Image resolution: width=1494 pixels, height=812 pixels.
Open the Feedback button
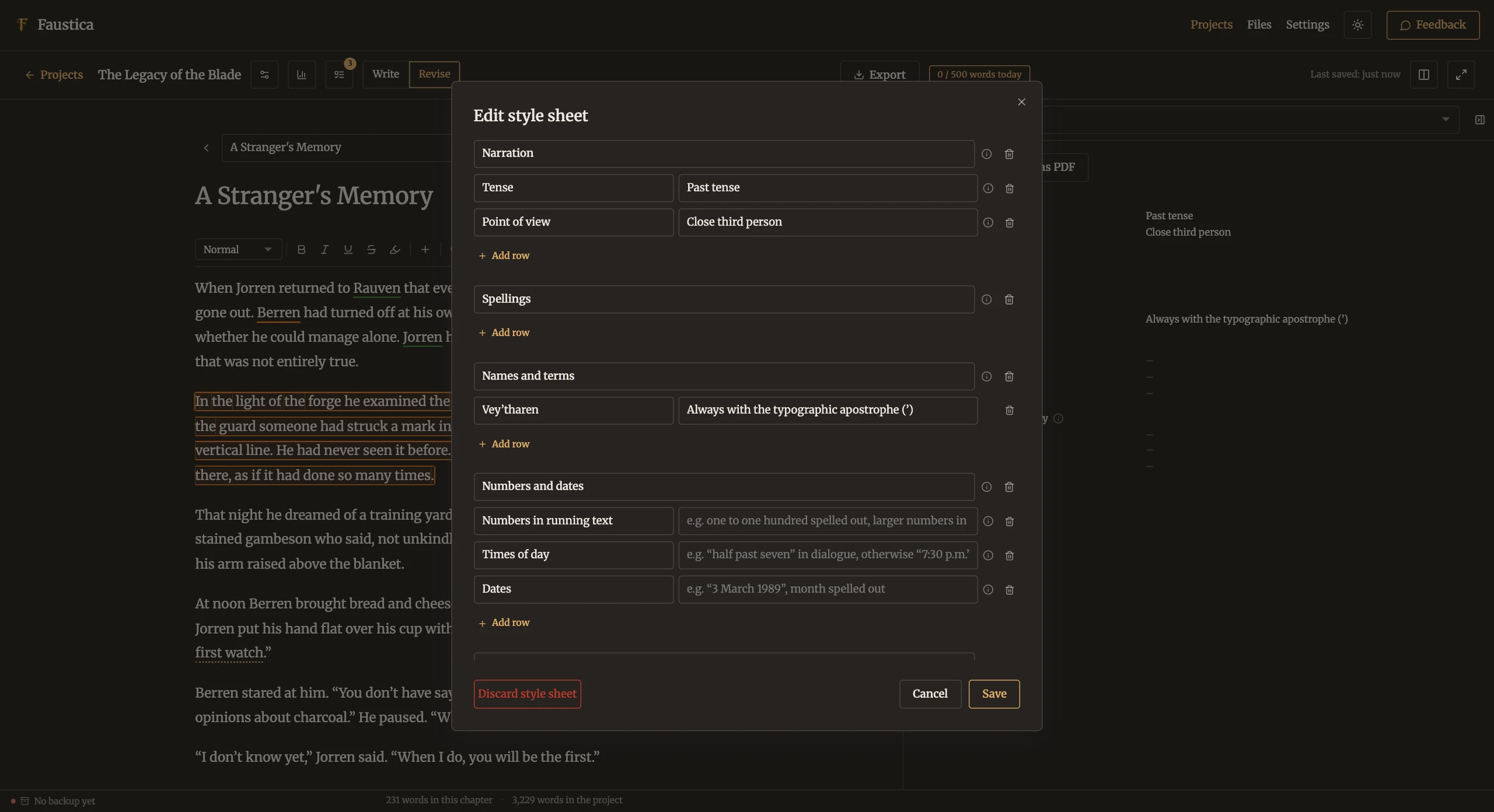pos(1433,25)
